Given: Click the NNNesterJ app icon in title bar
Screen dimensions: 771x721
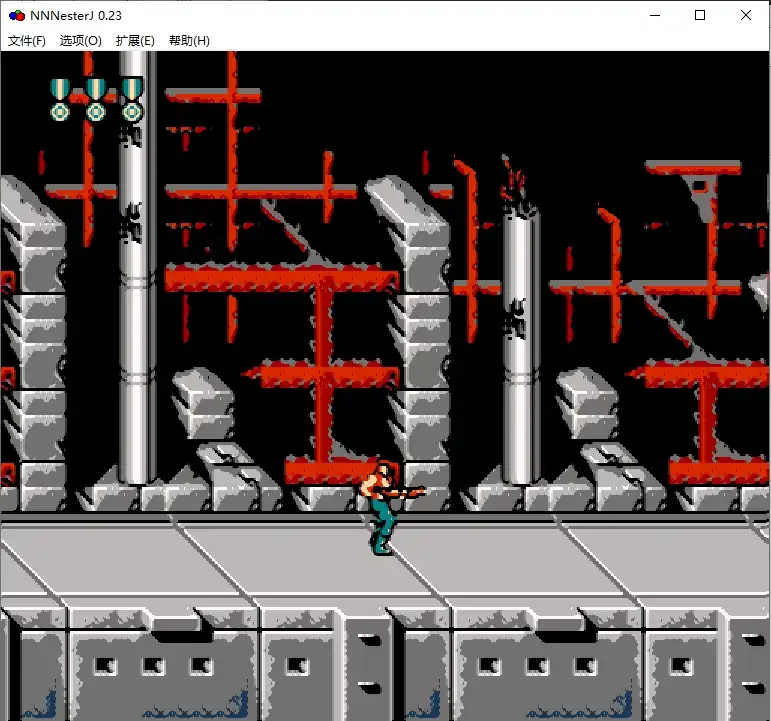Looking at the screenshot, I should pyautogui.click(x=17, y=16).
